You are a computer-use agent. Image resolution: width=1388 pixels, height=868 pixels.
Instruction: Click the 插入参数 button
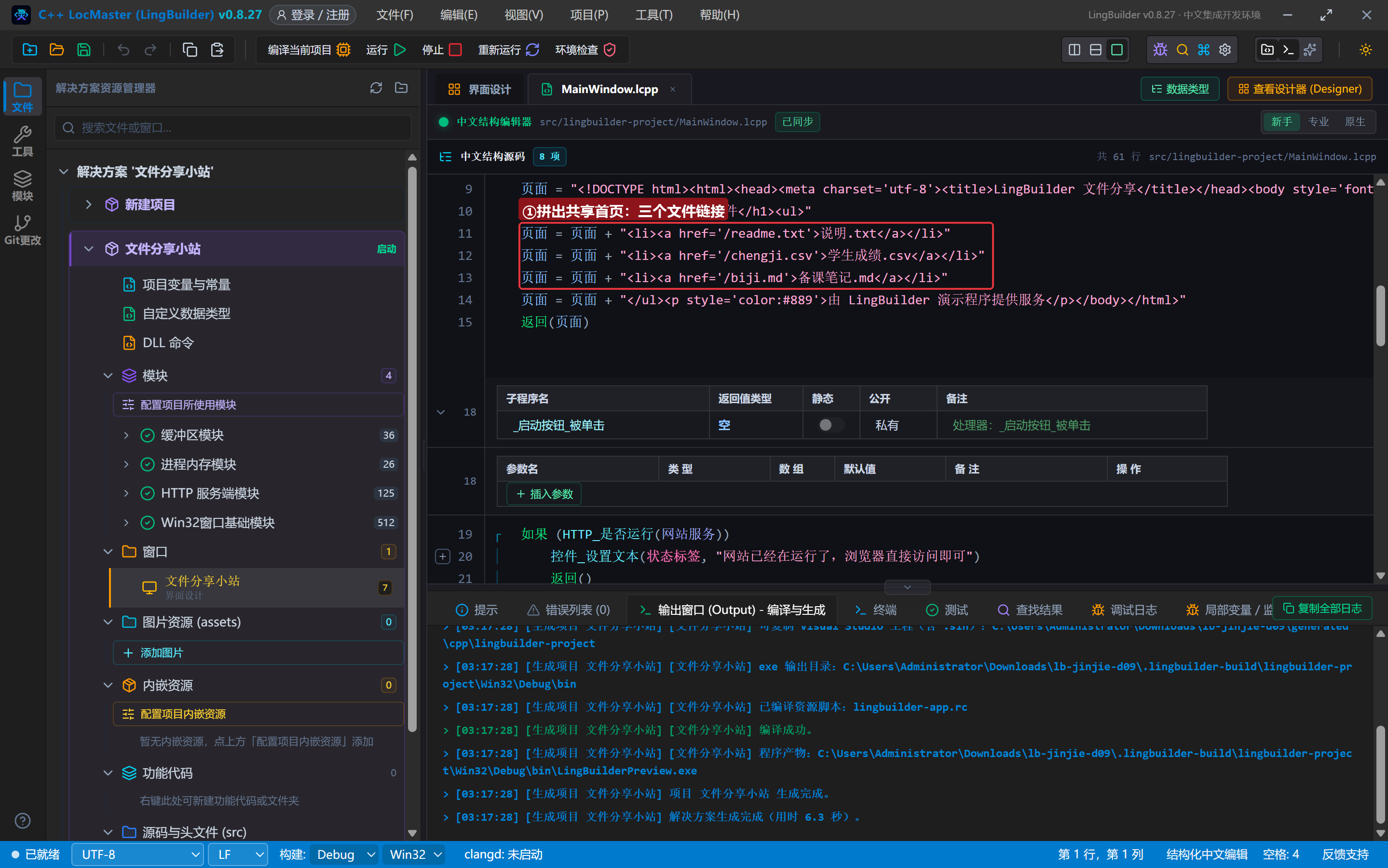544,494
